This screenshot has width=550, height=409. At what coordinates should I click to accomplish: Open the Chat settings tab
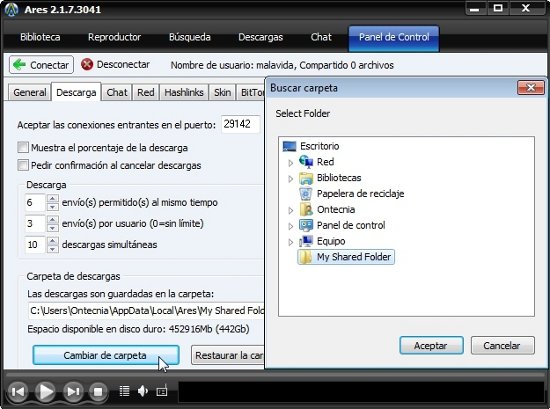coord(117,93)
